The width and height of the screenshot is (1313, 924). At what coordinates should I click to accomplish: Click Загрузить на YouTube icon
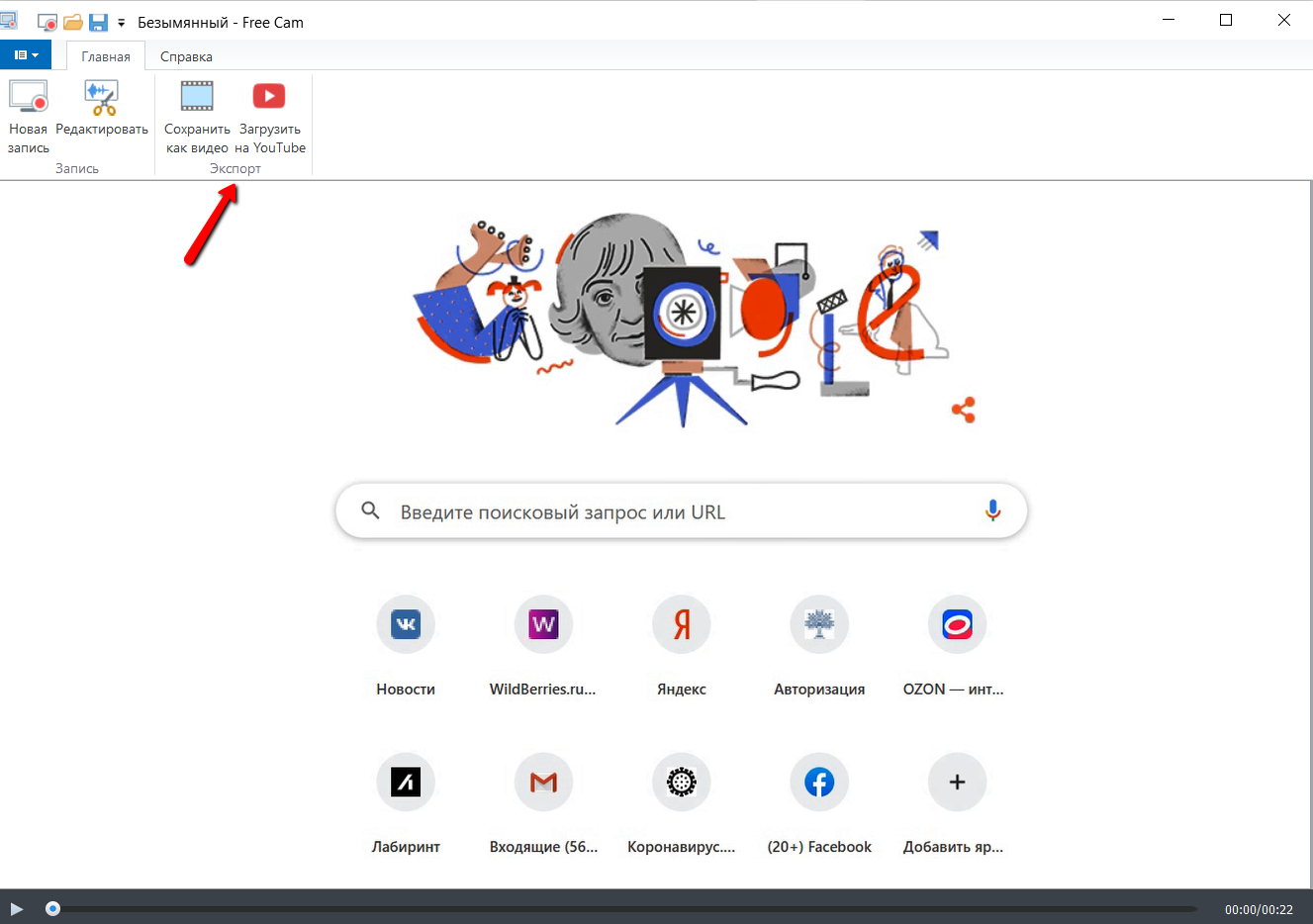point(269,96)
